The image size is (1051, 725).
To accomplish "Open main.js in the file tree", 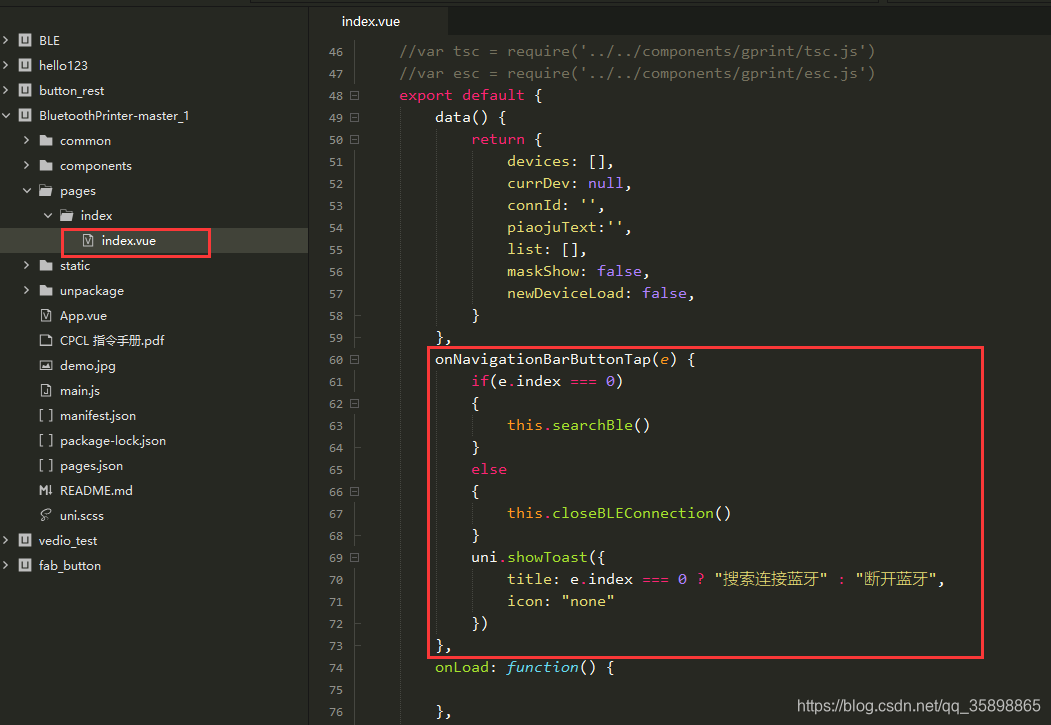I will click(80, 391).
